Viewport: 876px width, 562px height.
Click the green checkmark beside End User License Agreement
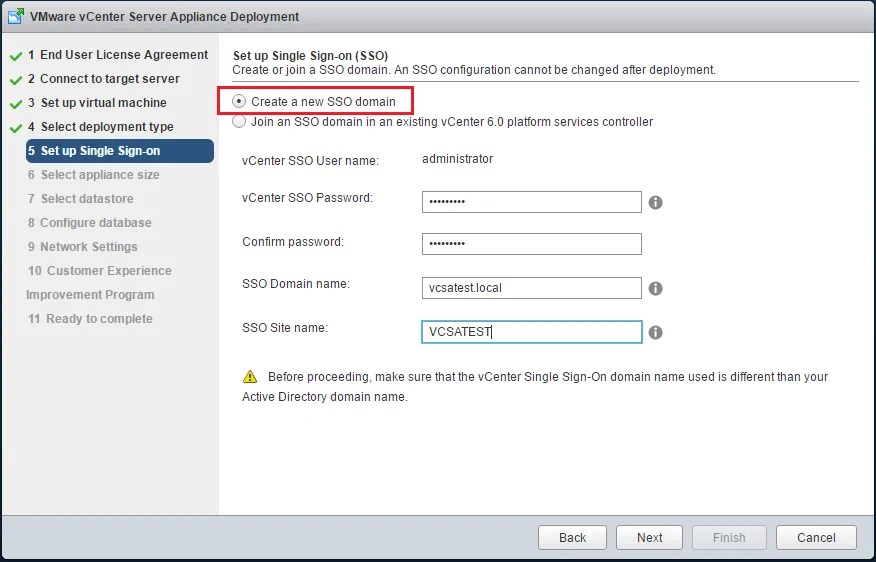(x=16, y=55)
